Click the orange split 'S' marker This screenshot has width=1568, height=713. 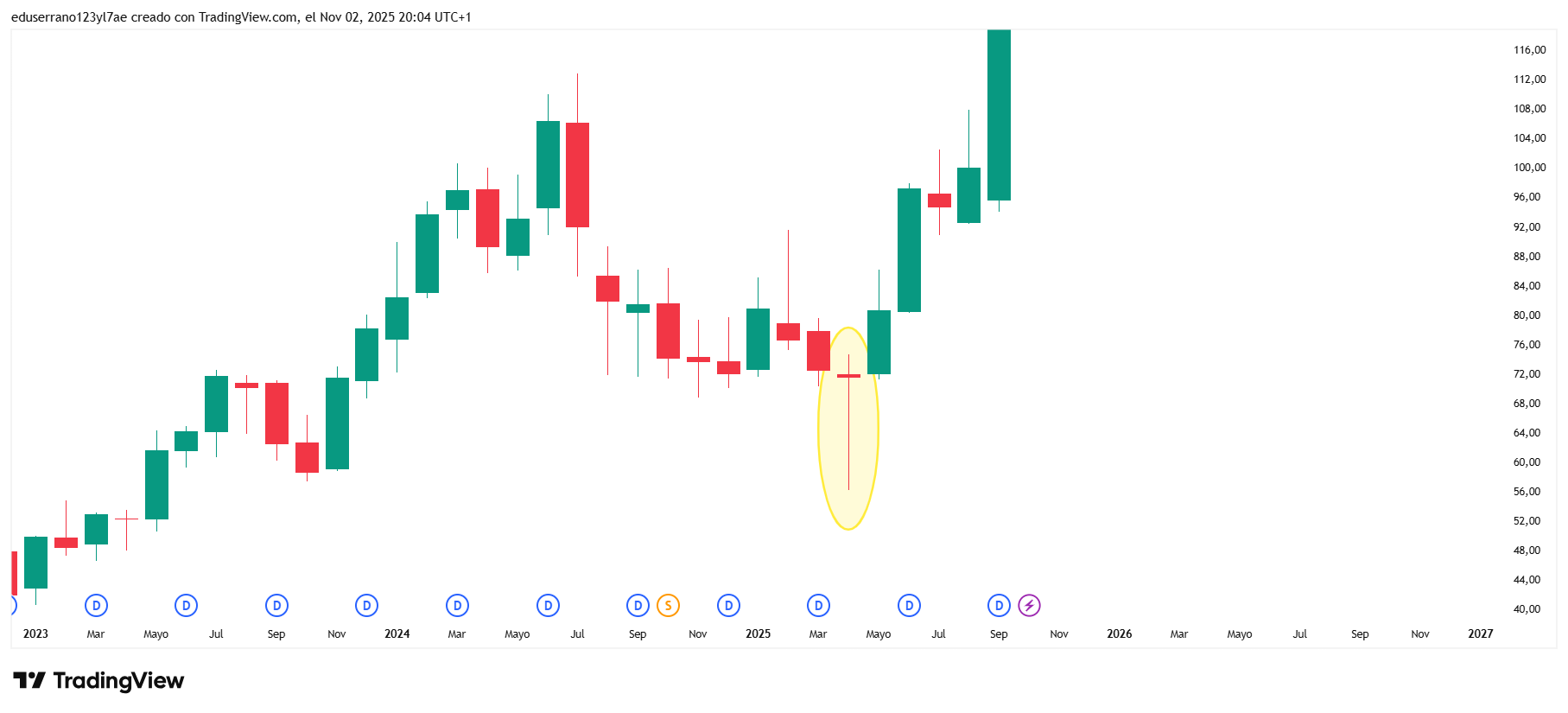pyautogui.click(x=668, y=606)
